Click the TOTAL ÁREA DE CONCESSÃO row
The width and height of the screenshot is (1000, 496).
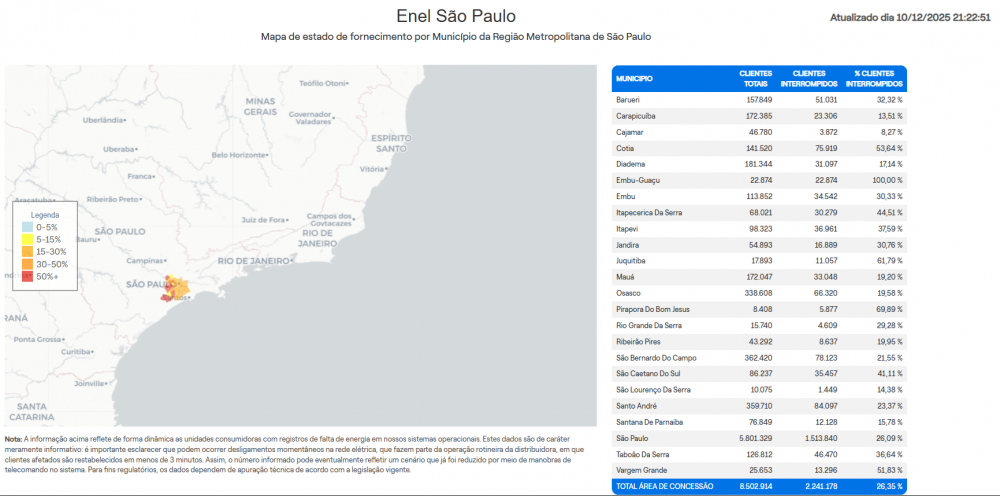coord(758,486)
